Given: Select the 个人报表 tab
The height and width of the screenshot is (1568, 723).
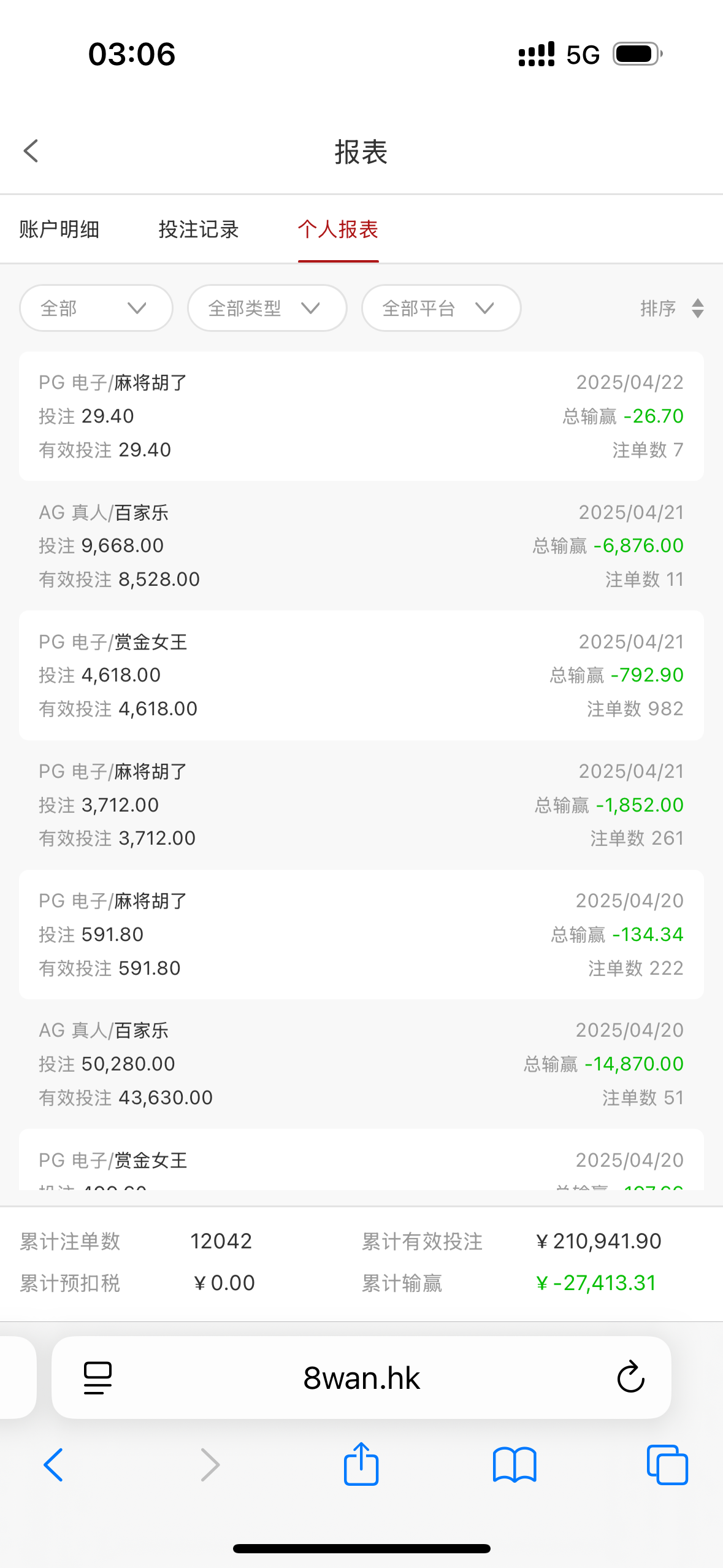Looking at the screenshot, I should point(338,229).
